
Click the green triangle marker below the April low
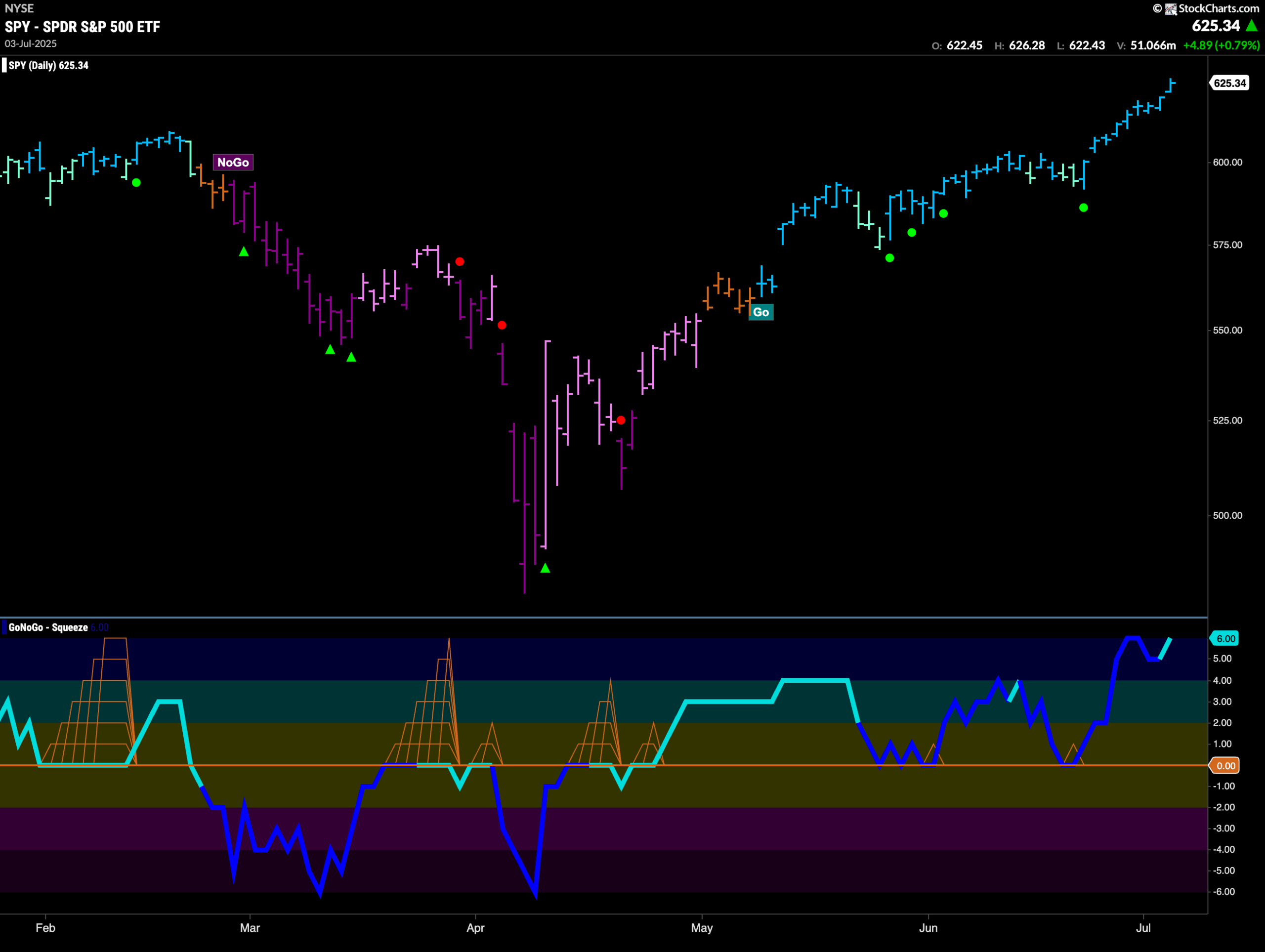(545, 567)
